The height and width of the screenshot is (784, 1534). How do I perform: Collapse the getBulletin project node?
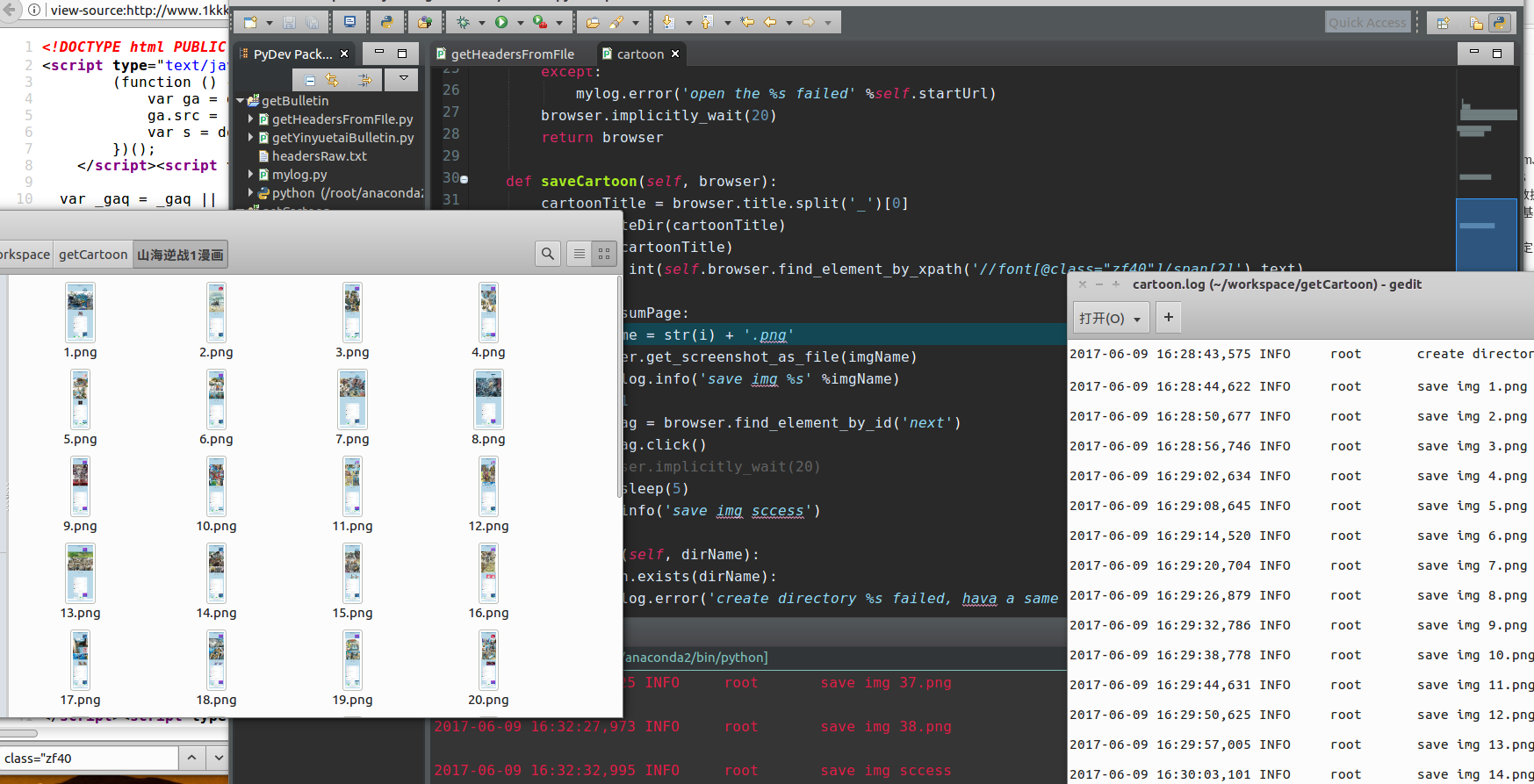tap(240, 101)
